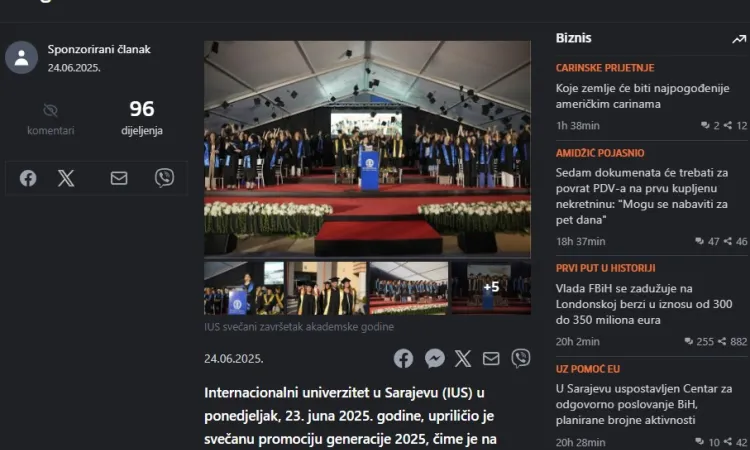Click the Sponzorirani članak author avatar
750x450 pixels.
22,57
